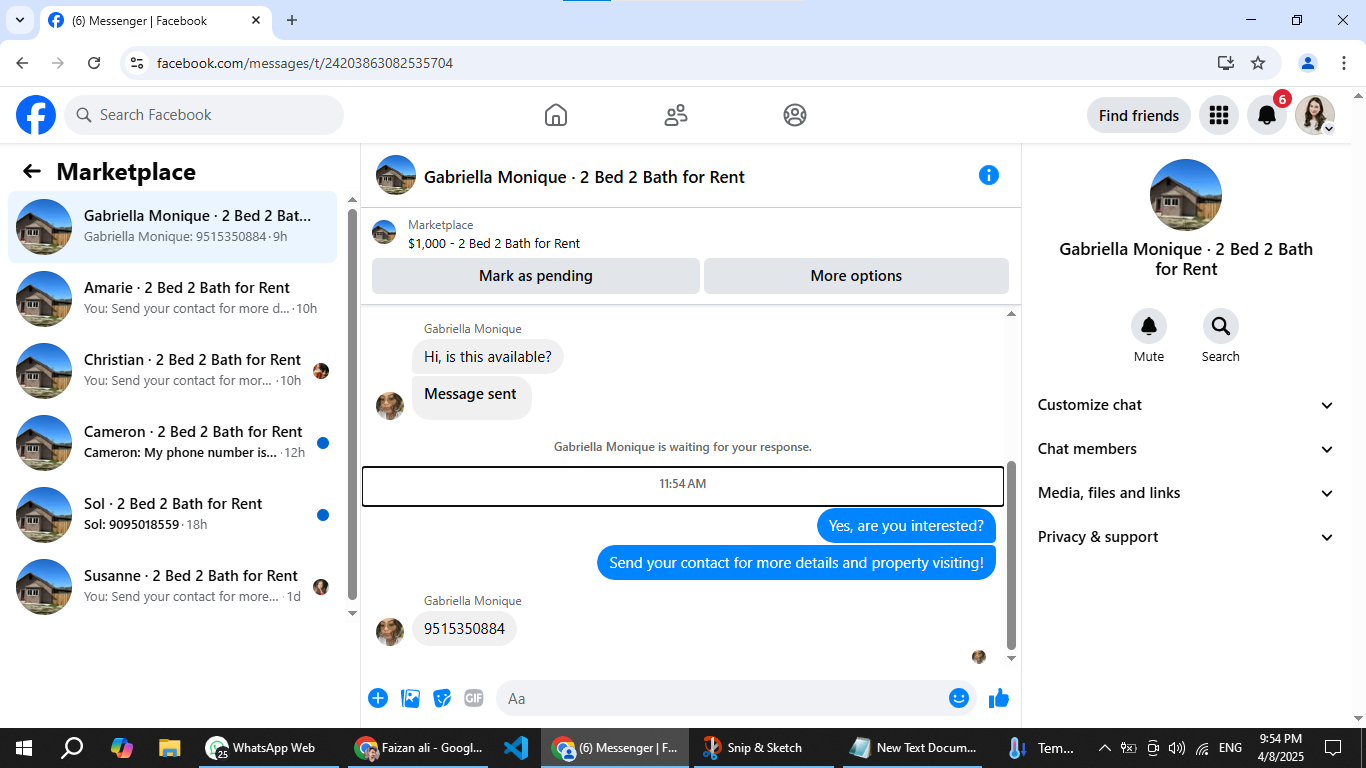Open Susanne 2 Bed 2 Bath conversation

(x=173, y=587)
